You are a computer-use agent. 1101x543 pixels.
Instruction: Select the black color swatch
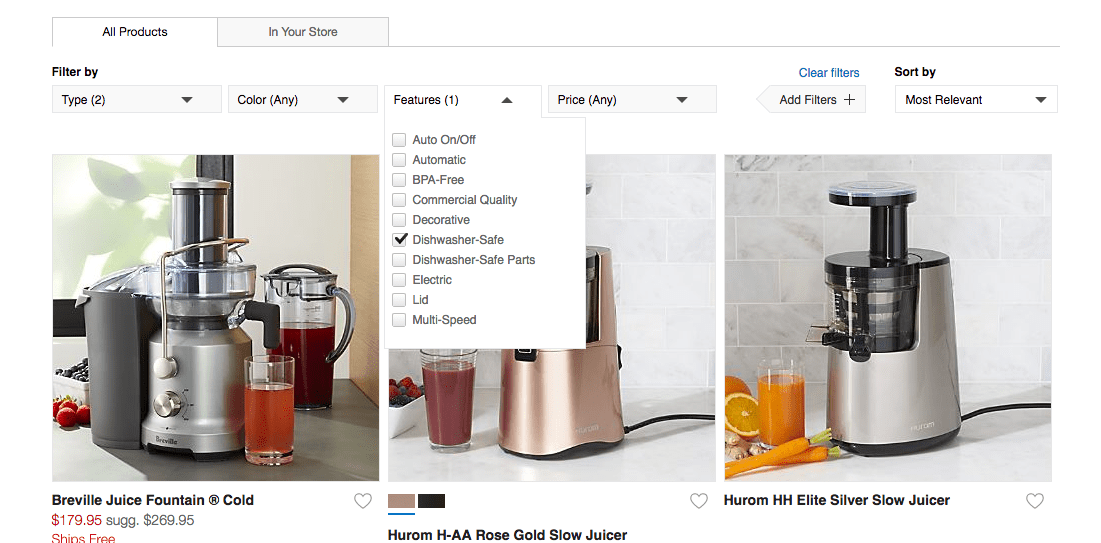point(431,501)
